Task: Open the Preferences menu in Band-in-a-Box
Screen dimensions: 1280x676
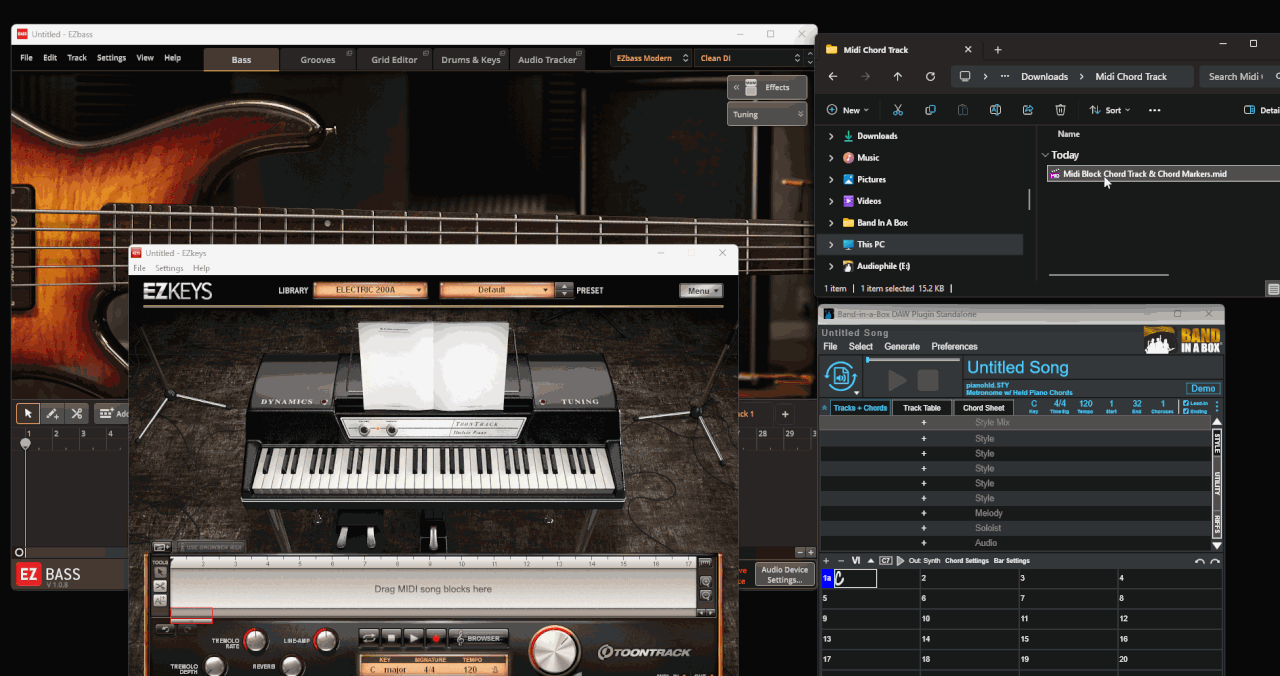Action: coord(955,347)
